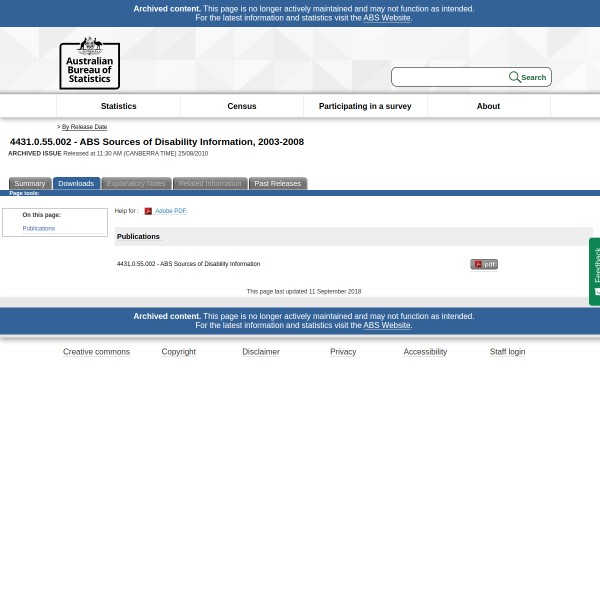Open Participating in a survey menu
600x600 pixels.
pyautogui.click(x=364, y=106)
